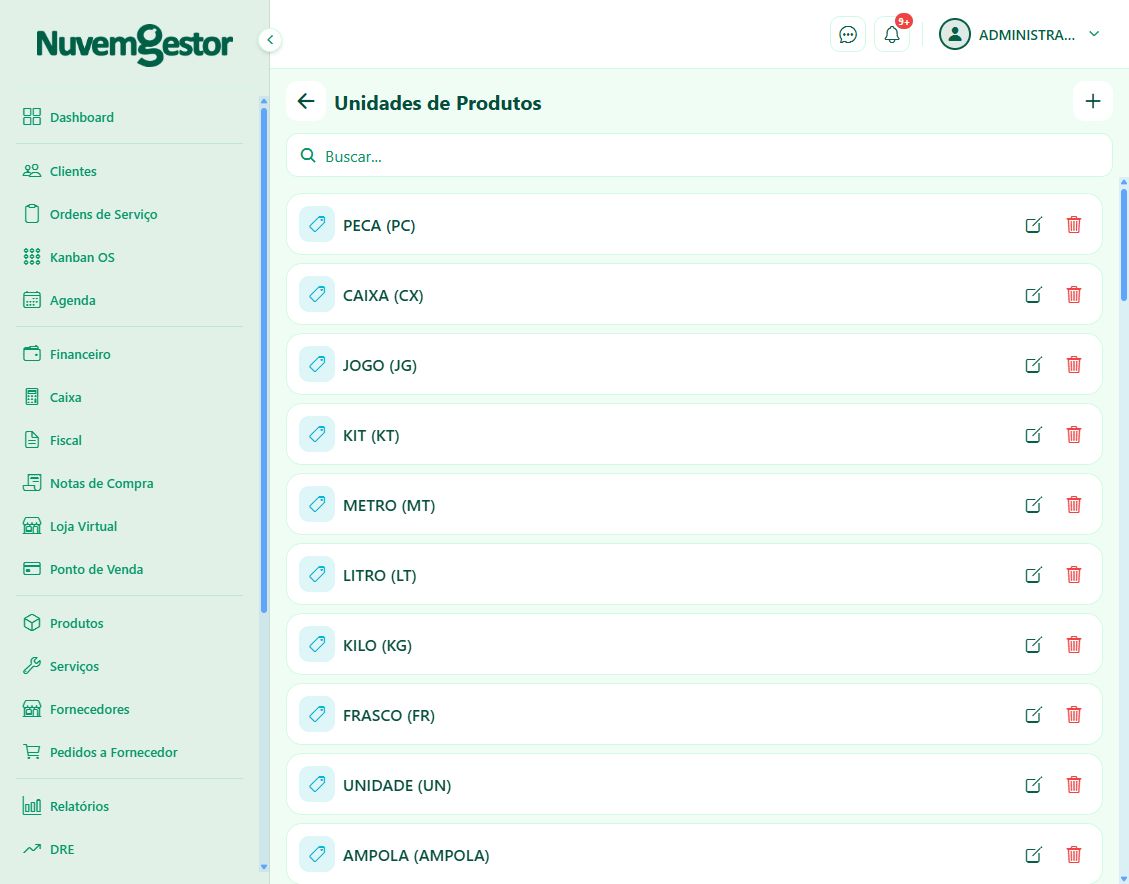This screenshot has width=1129, height=884.
Task: Open Relatórios in the sidebar
Action: pyautogui.click(x=130, y=806)
